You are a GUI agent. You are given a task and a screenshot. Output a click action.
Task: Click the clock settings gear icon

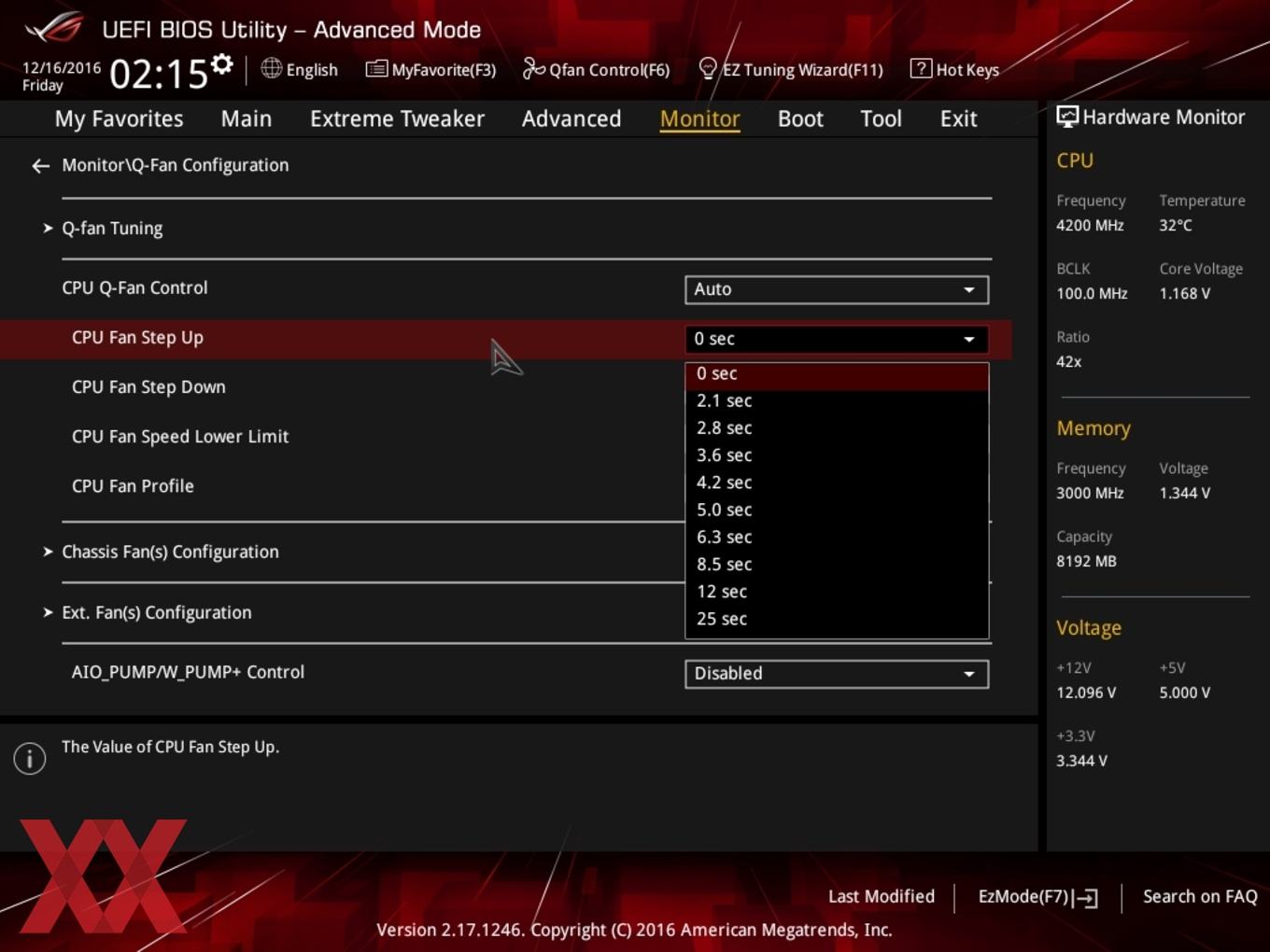[x=221, y=63]
